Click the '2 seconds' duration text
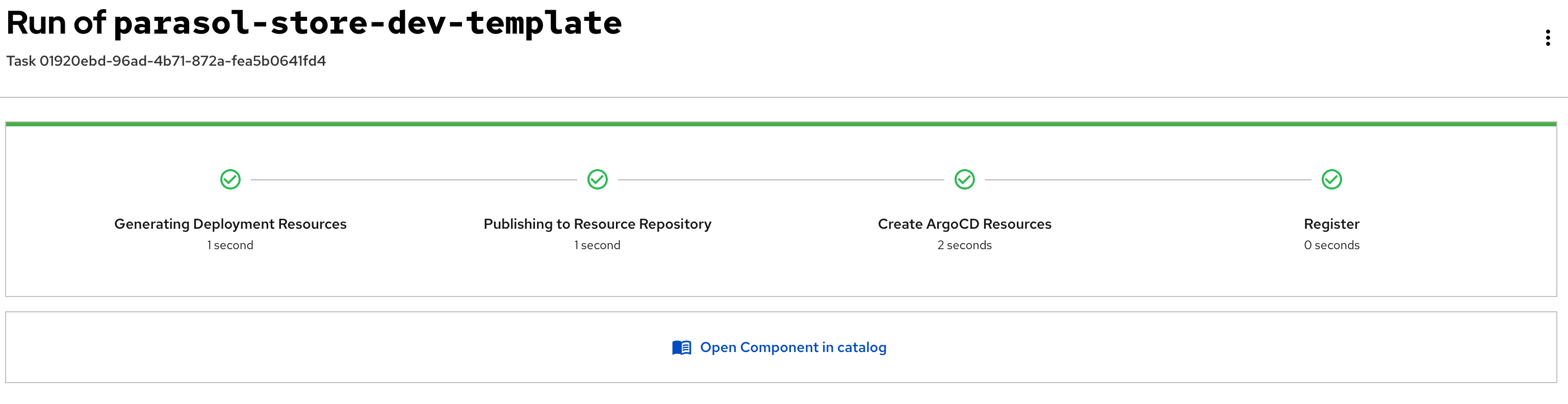This screenshot has width=1568, height=404. coord(964,245)
